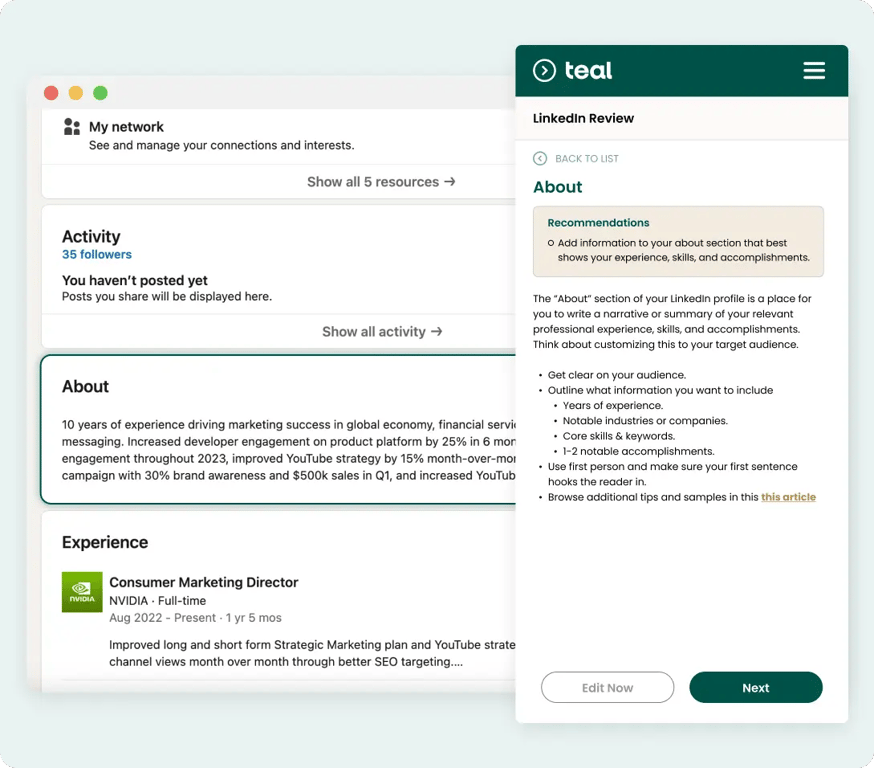Click the teal wordmark text
Image resolution: width=874 pixels, height=768 pixels.
[588, 71]
